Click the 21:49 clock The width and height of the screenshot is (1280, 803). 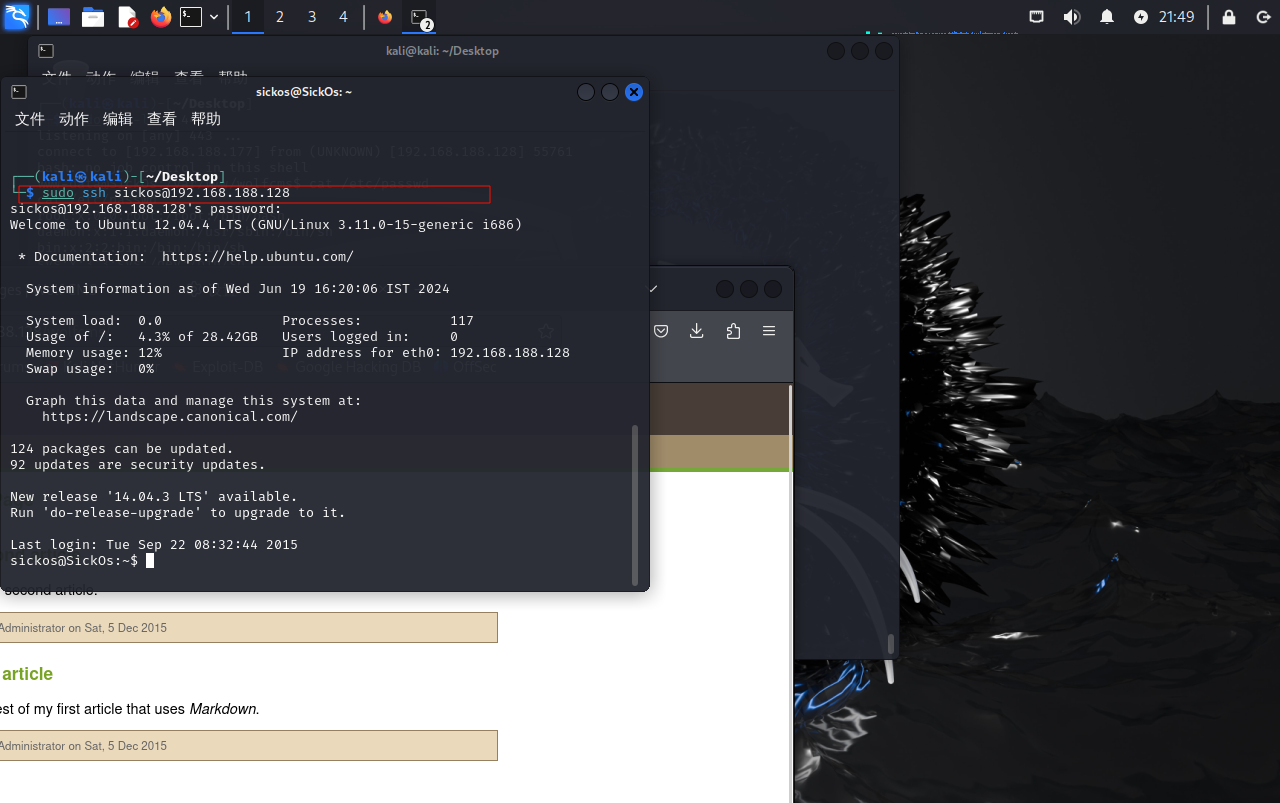pos(1177,17)
